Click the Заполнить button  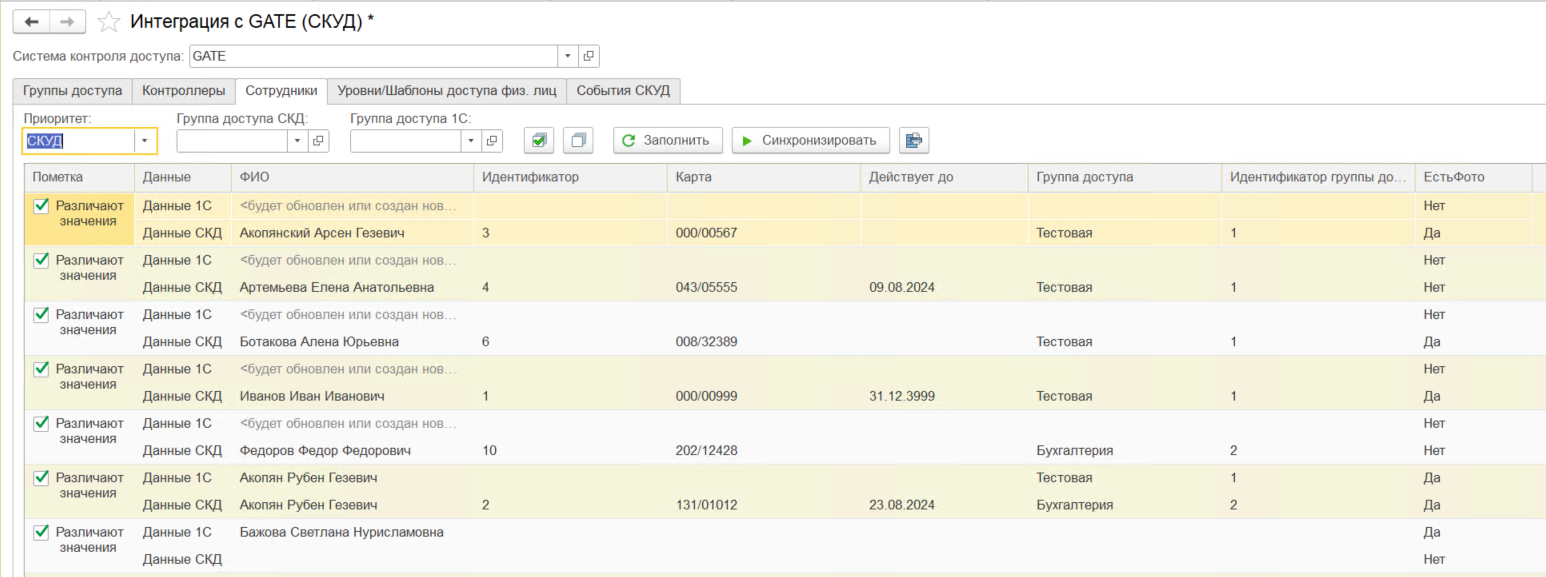[667, 141]
